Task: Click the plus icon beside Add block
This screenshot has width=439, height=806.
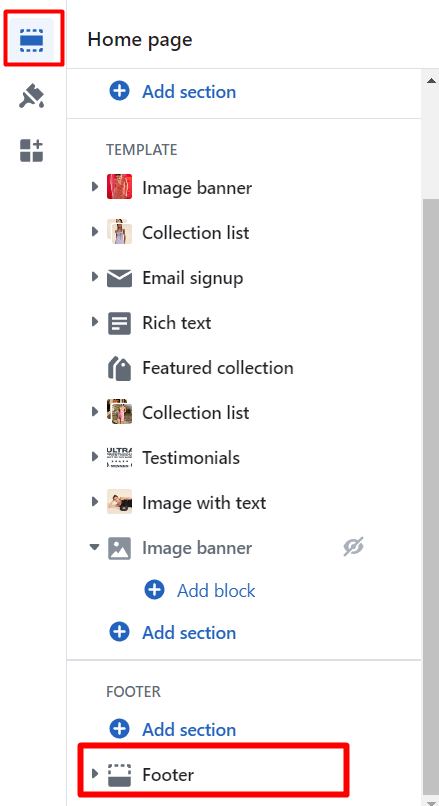Action: click(154, 590)
